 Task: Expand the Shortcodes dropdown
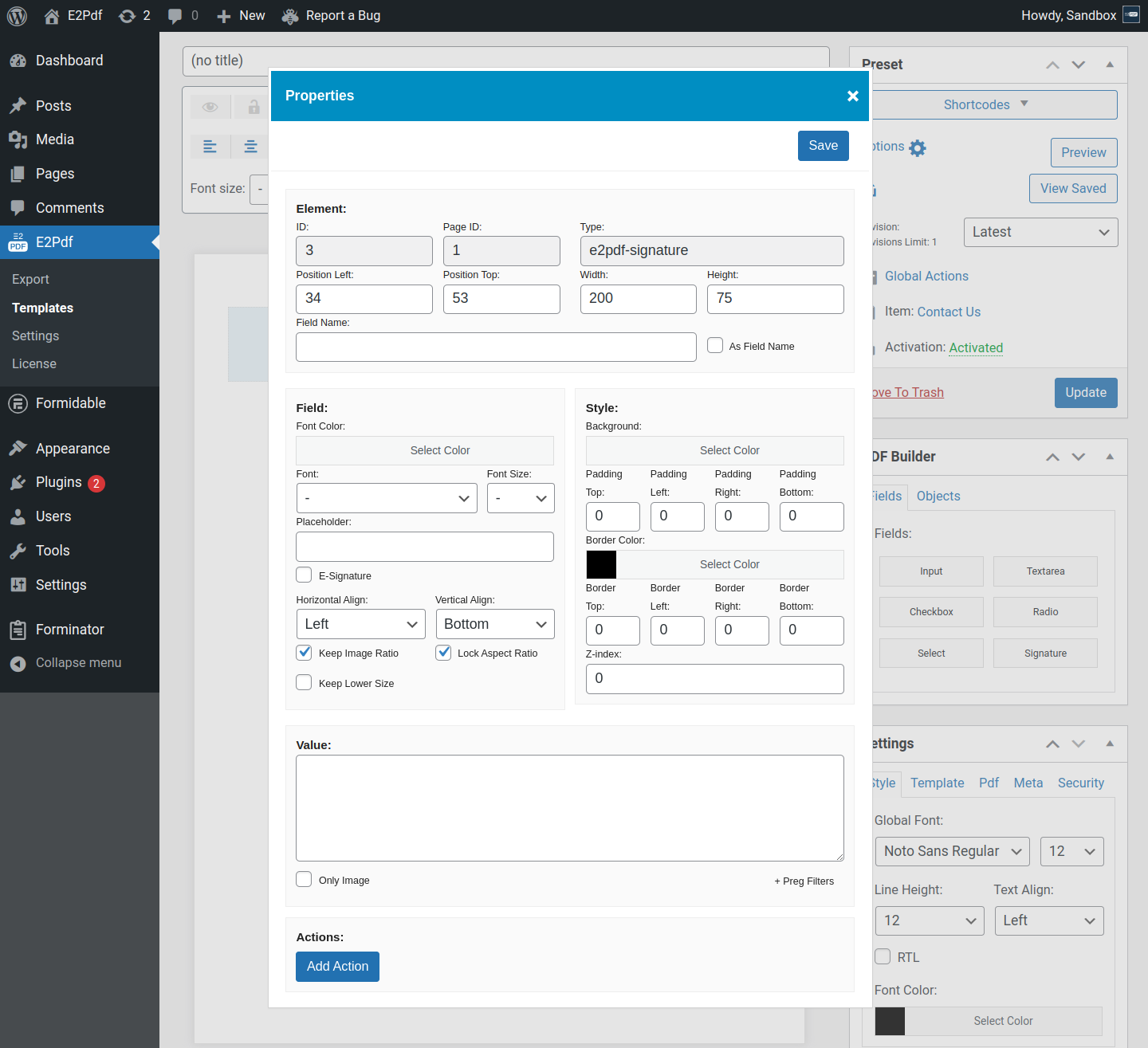[985, 104]
